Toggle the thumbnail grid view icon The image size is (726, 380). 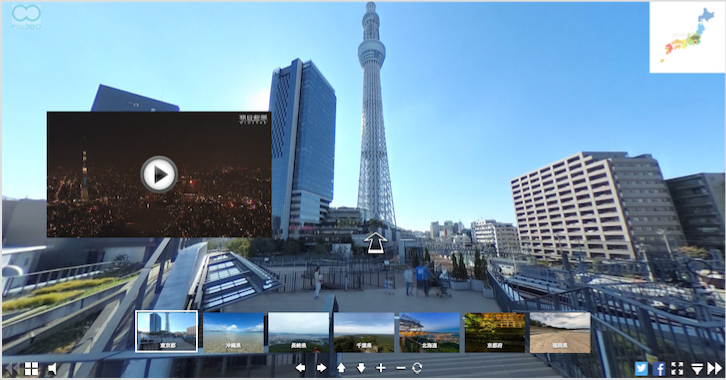point(31,368)
